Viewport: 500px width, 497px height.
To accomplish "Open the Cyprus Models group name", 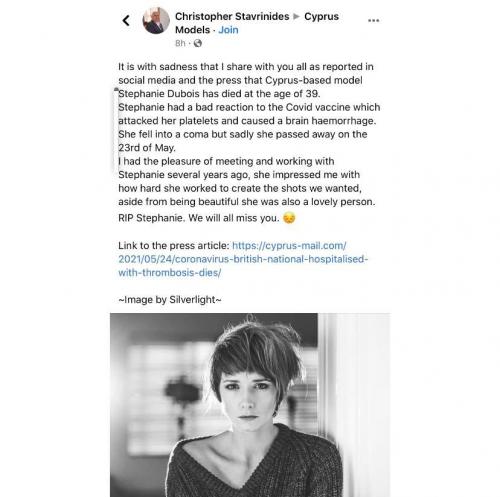I will [257, 23].
